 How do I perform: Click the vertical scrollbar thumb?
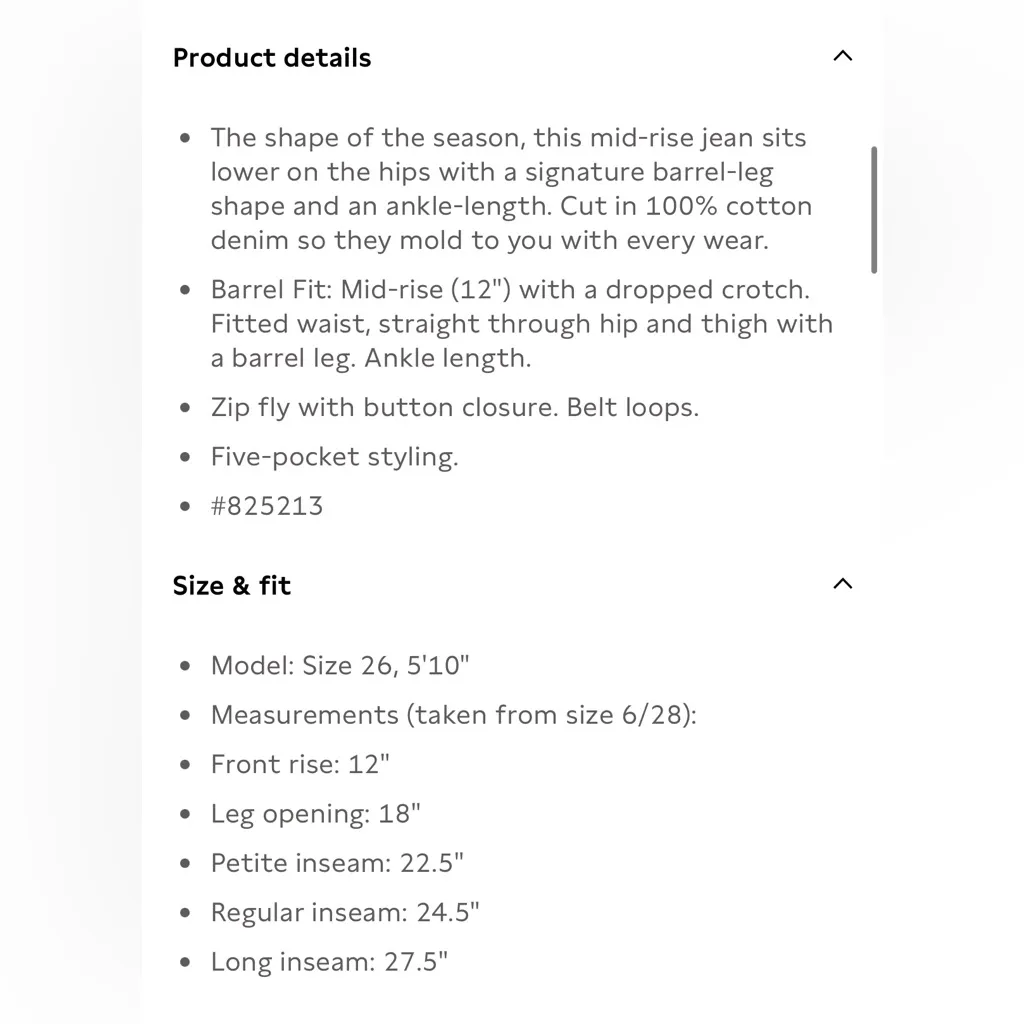click(874, 210)
